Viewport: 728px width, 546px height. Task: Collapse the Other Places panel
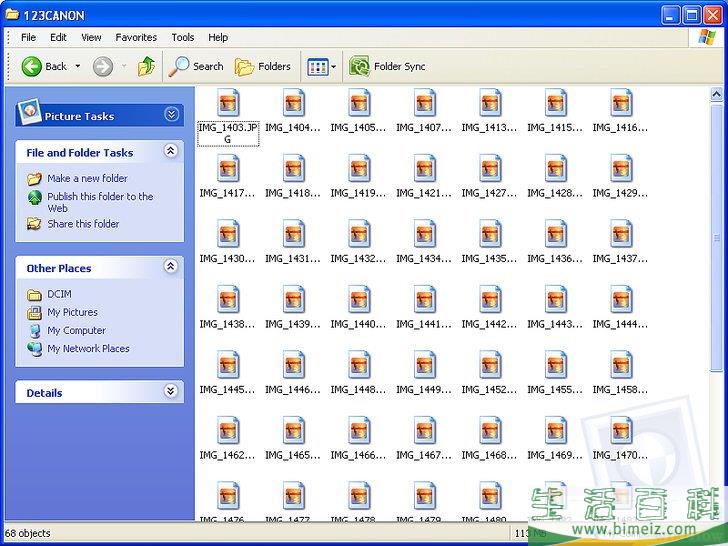[x=171, y=267]
